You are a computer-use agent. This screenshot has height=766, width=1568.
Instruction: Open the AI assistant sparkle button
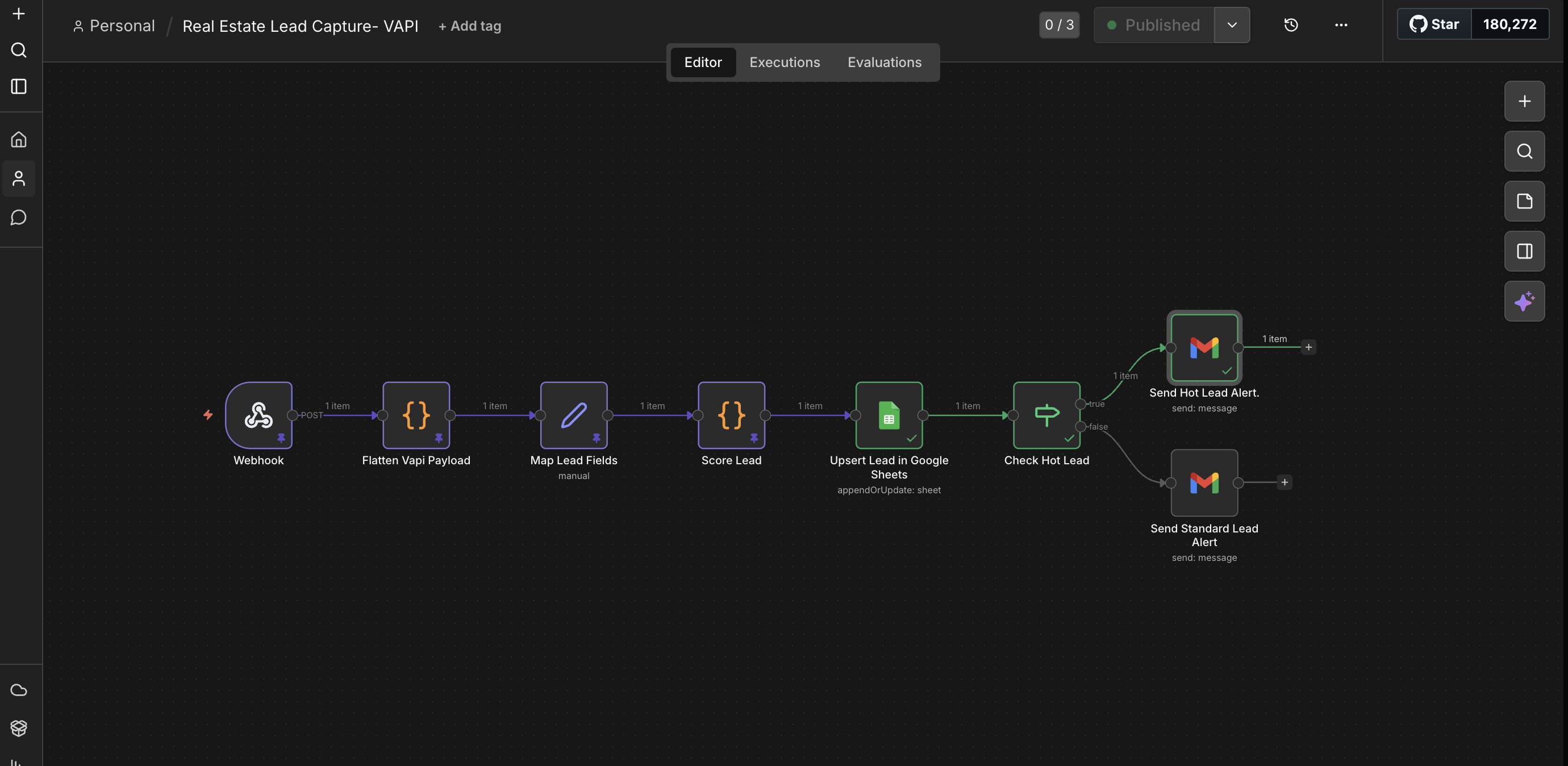click(1524, 301)
